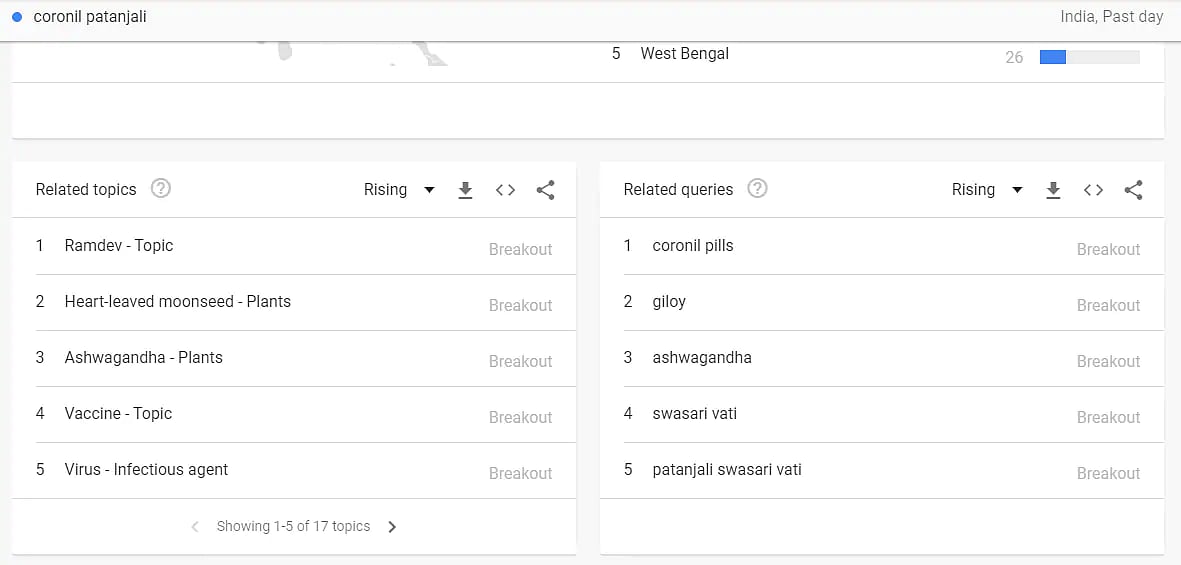Viewport: 1181px width, 565px height.
Task: Share the Related queries card
Action: click(1133, 190)
